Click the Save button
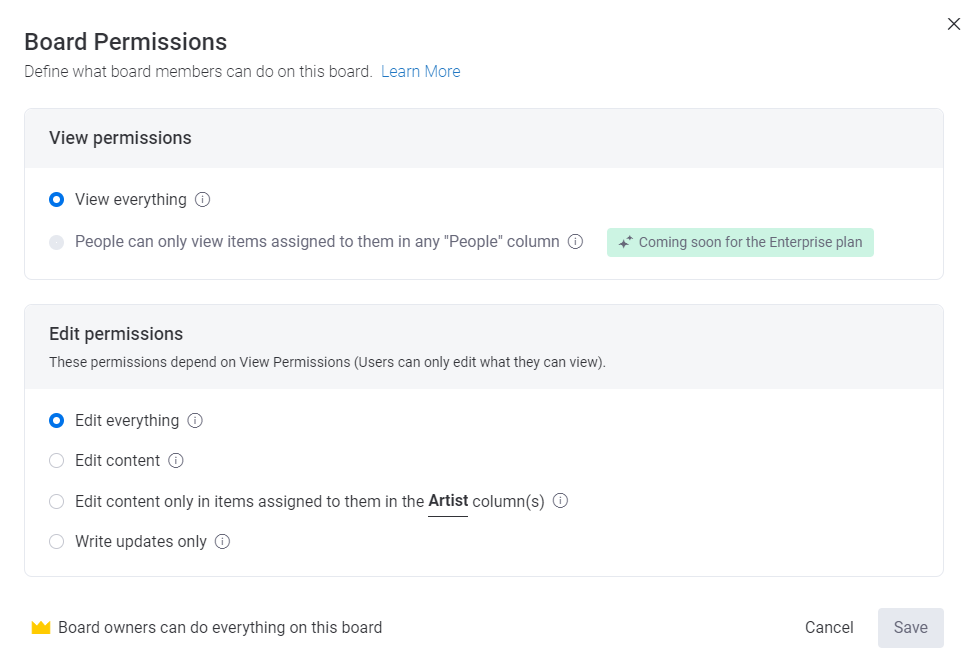The height and width of the screenshot is (658, 965). tap(910, 628)
